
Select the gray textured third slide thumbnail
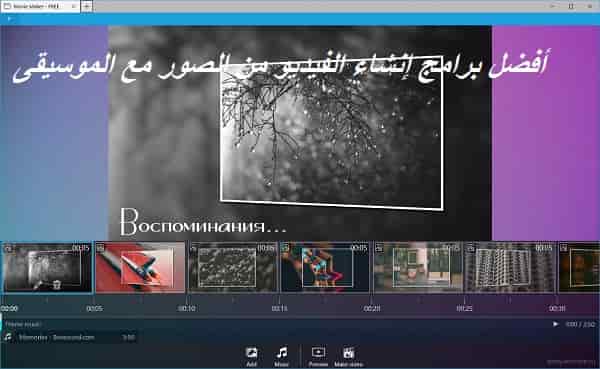(x=233, y=268)
